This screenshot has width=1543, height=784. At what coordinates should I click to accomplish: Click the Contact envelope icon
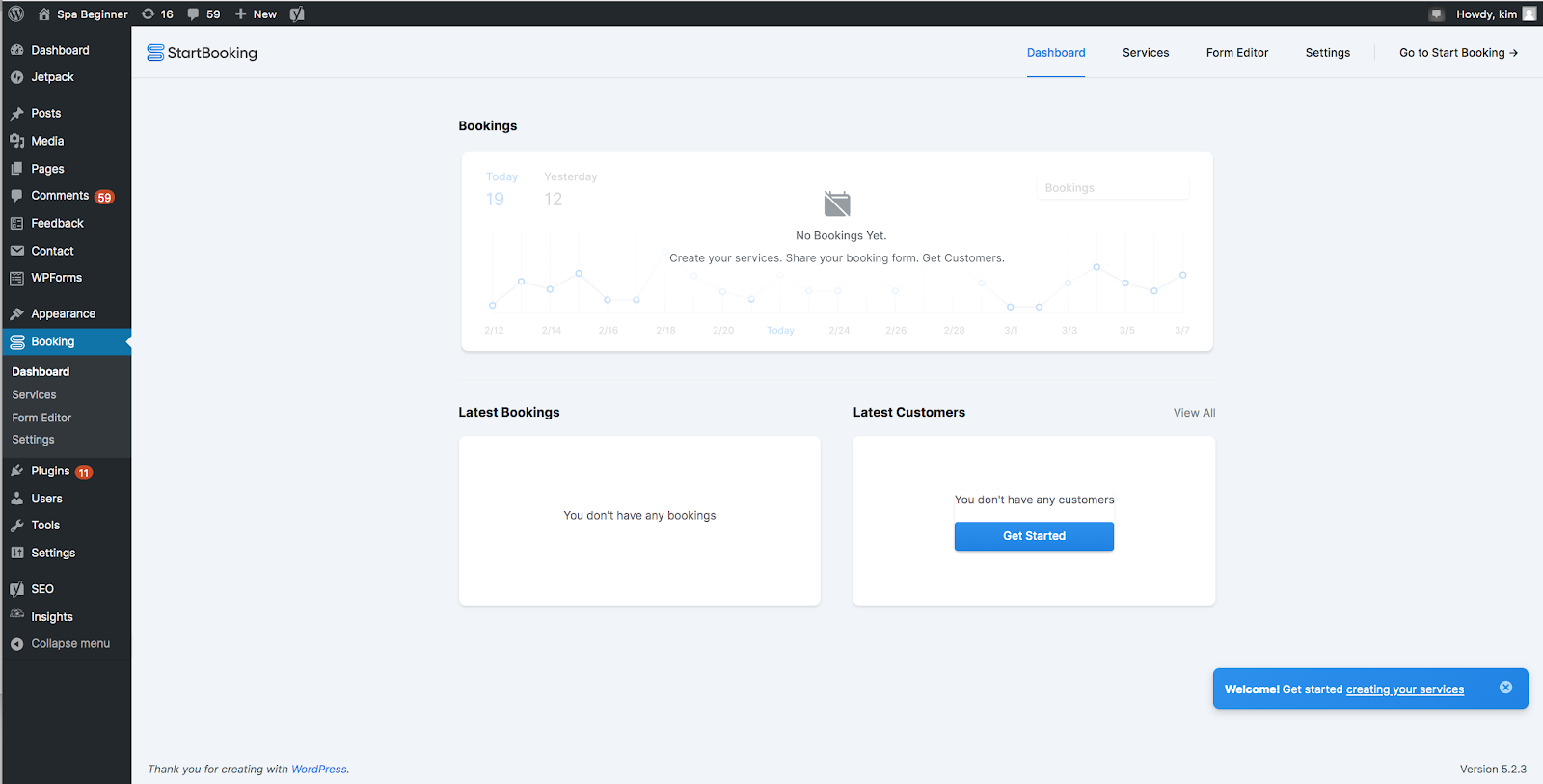[x=17, y=251]
